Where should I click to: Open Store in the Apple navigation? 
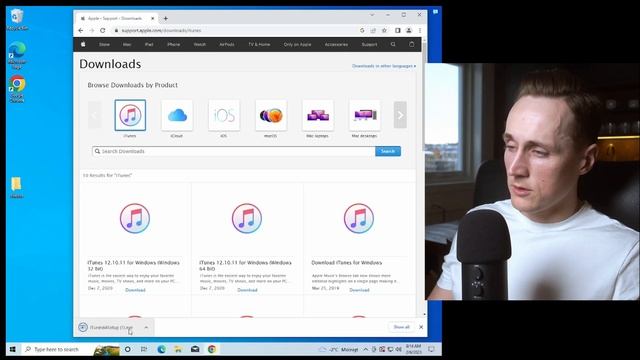[104, 44]
